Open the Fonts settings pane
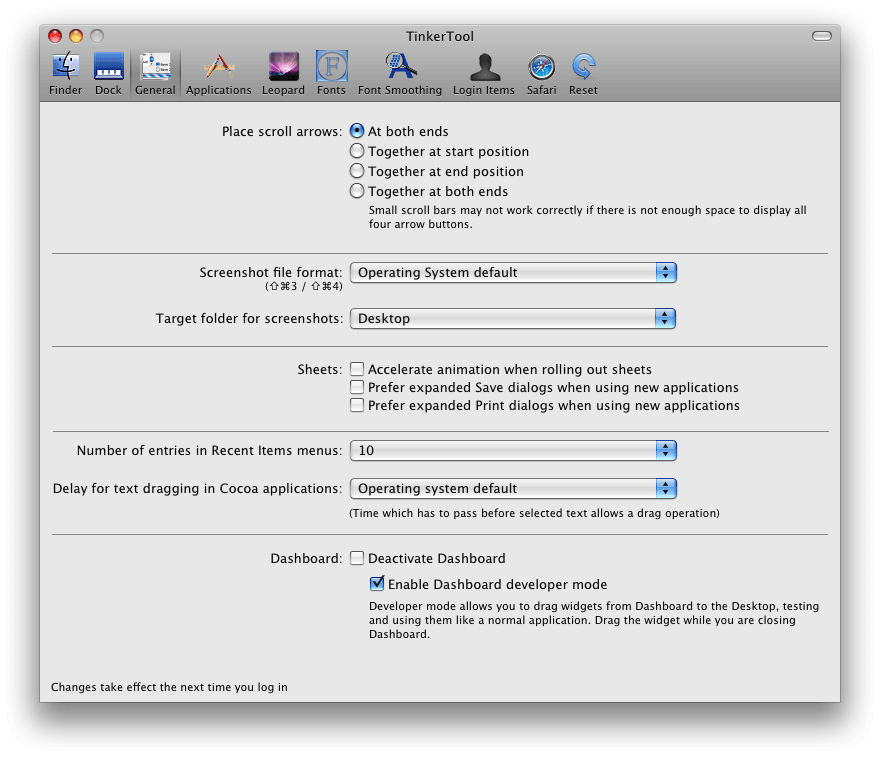The width and height of the screenshot is (880, 757). coord(331,74)
